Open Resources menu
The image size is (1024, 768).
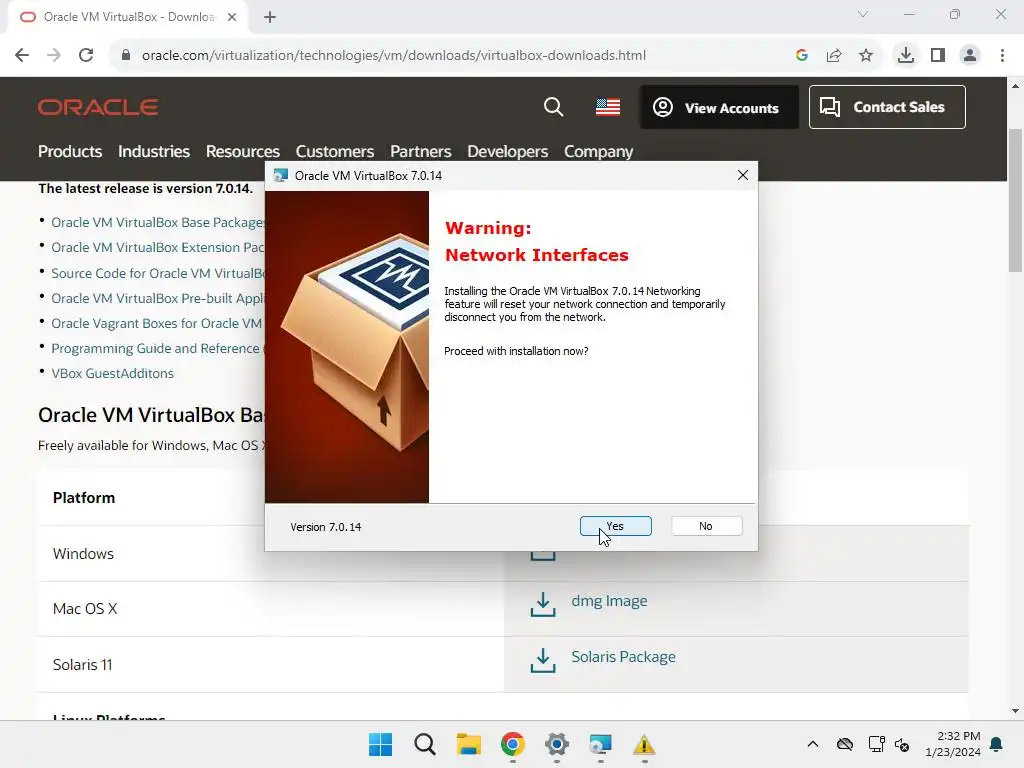click(243, 151)
